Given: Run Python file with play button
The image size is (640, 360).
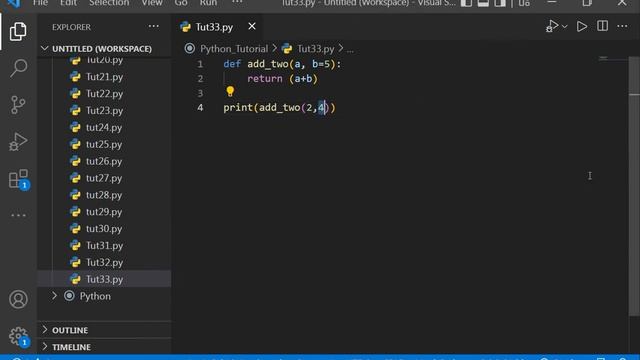Looking at the screenshot, I should coord(582,27).
